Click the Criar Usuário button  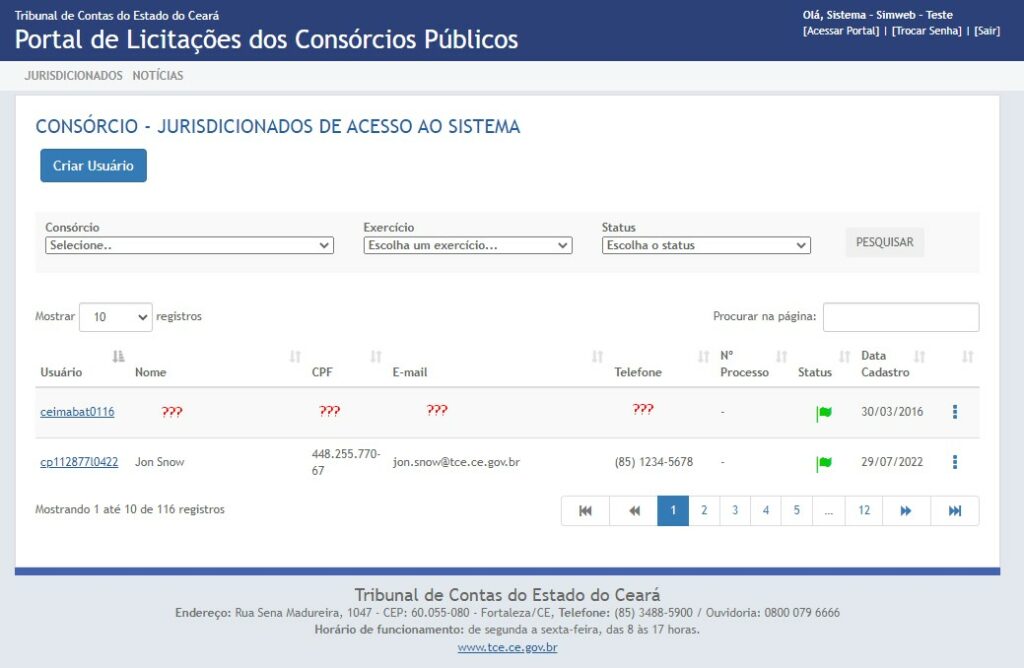point(93,166)
